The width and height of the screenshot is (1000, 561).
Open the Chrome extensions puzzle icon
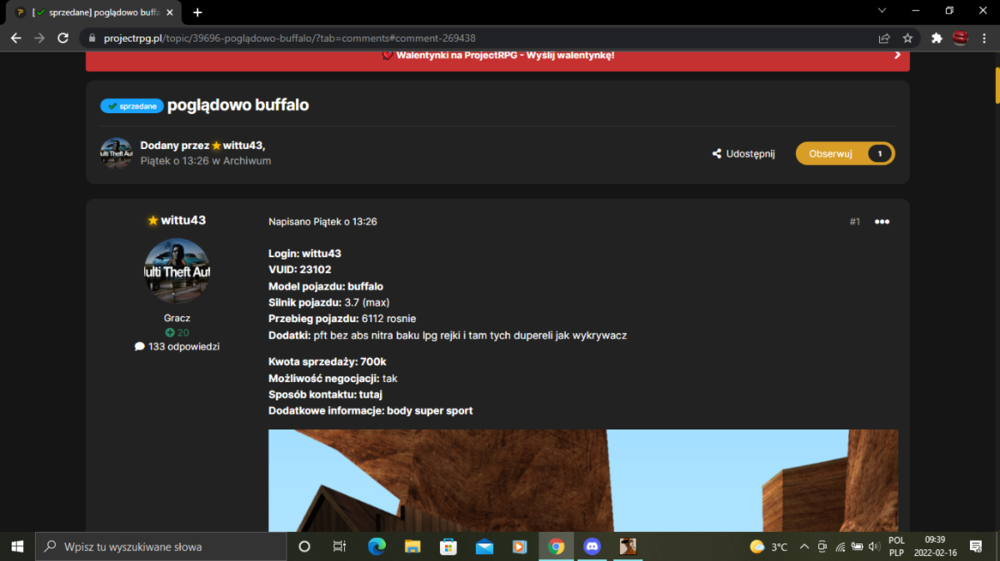[x=936, y=38]
